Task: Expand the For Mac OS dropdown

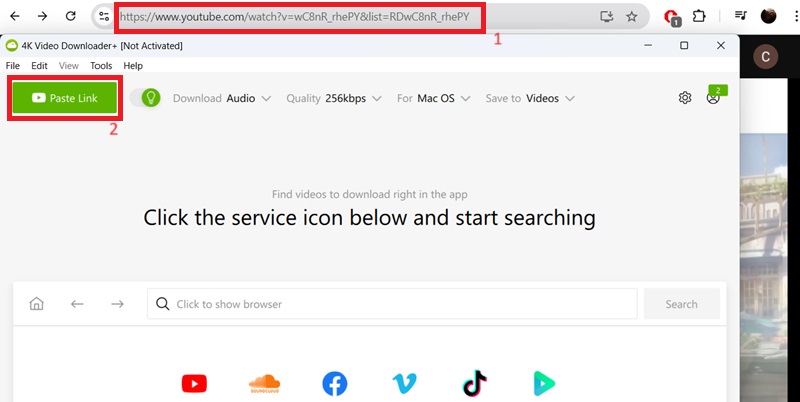Action: tap(432, 98)
